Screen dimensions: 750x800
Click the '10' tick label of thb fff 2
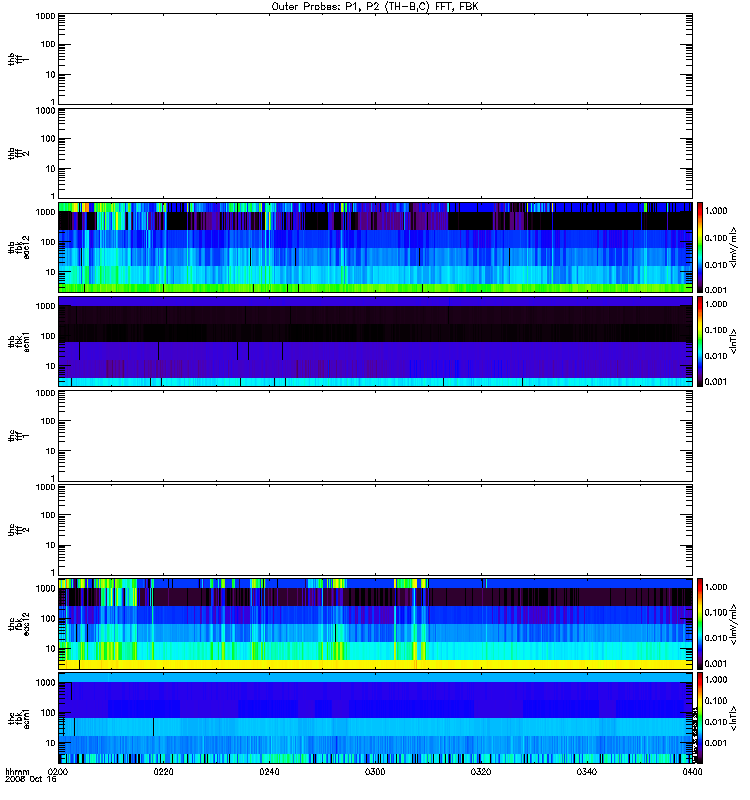[x=51, y=169]
